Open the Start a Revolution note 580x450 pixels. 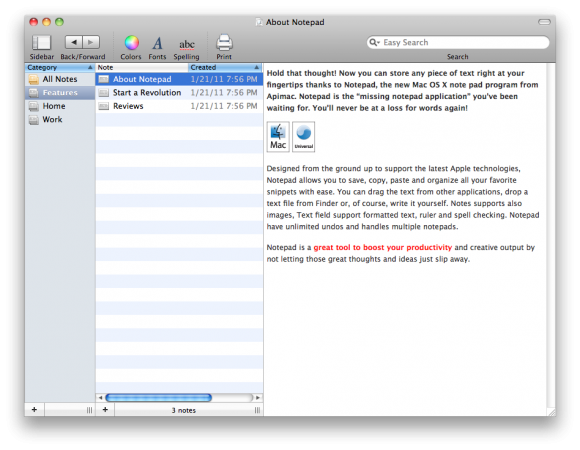click(x=179, y=92)
